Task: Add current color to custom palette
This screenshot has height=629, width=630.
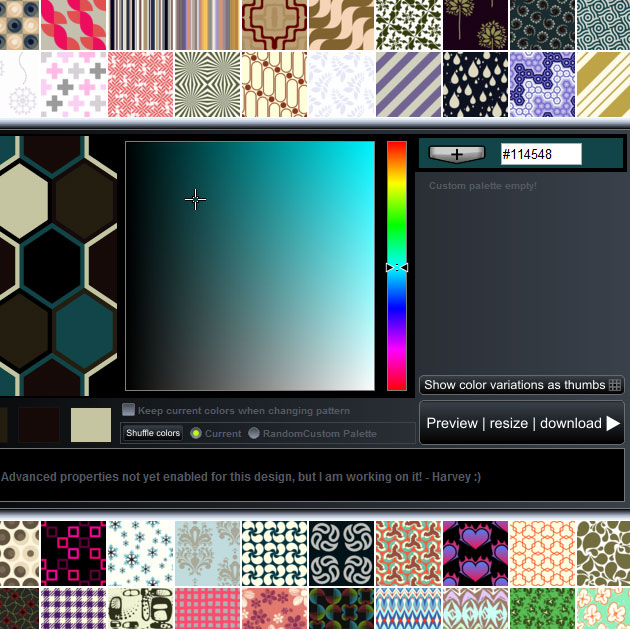Action: pyautogui.click(x=457, y=154)
